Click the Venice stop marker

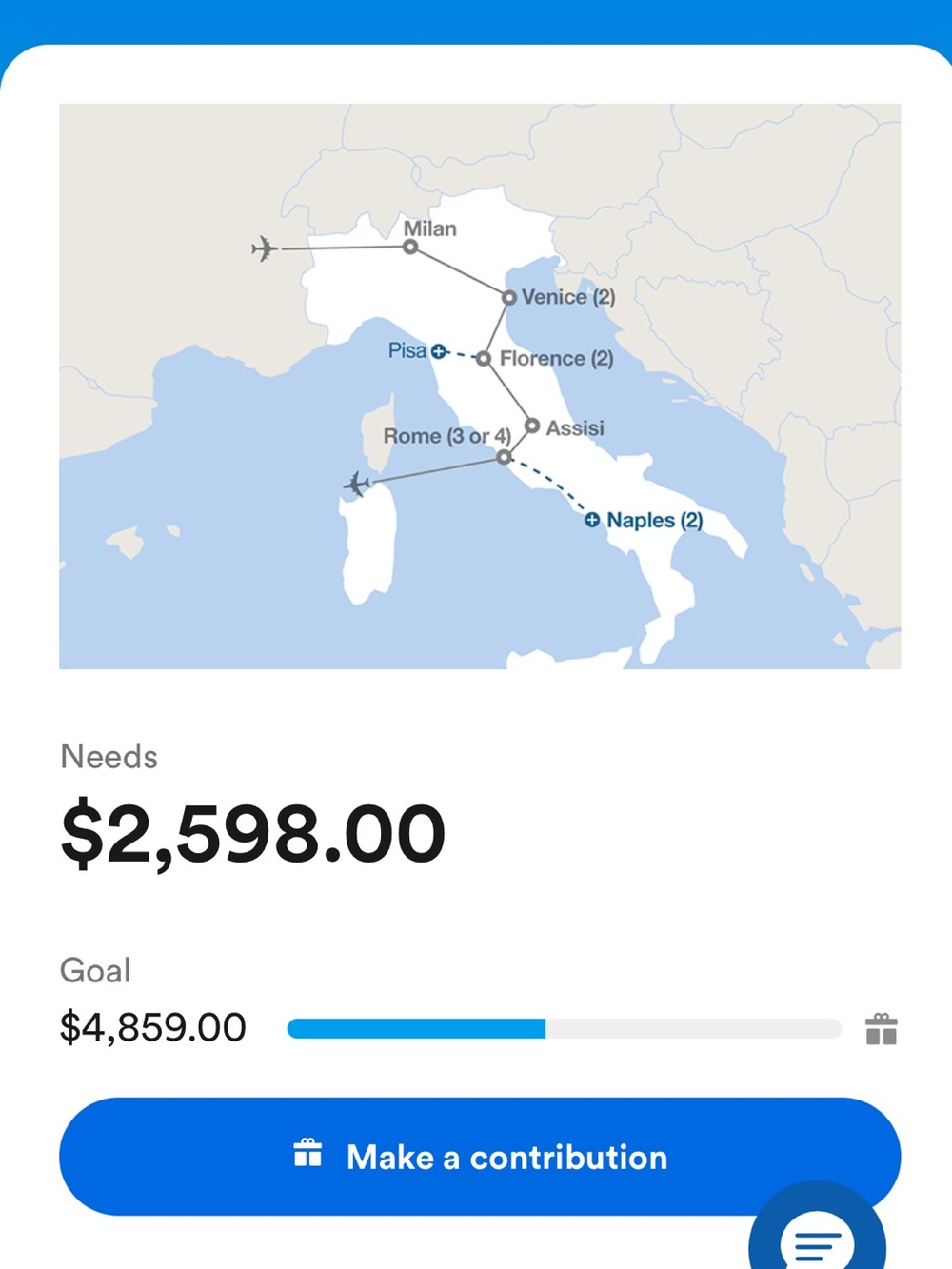tap(509, 297)
